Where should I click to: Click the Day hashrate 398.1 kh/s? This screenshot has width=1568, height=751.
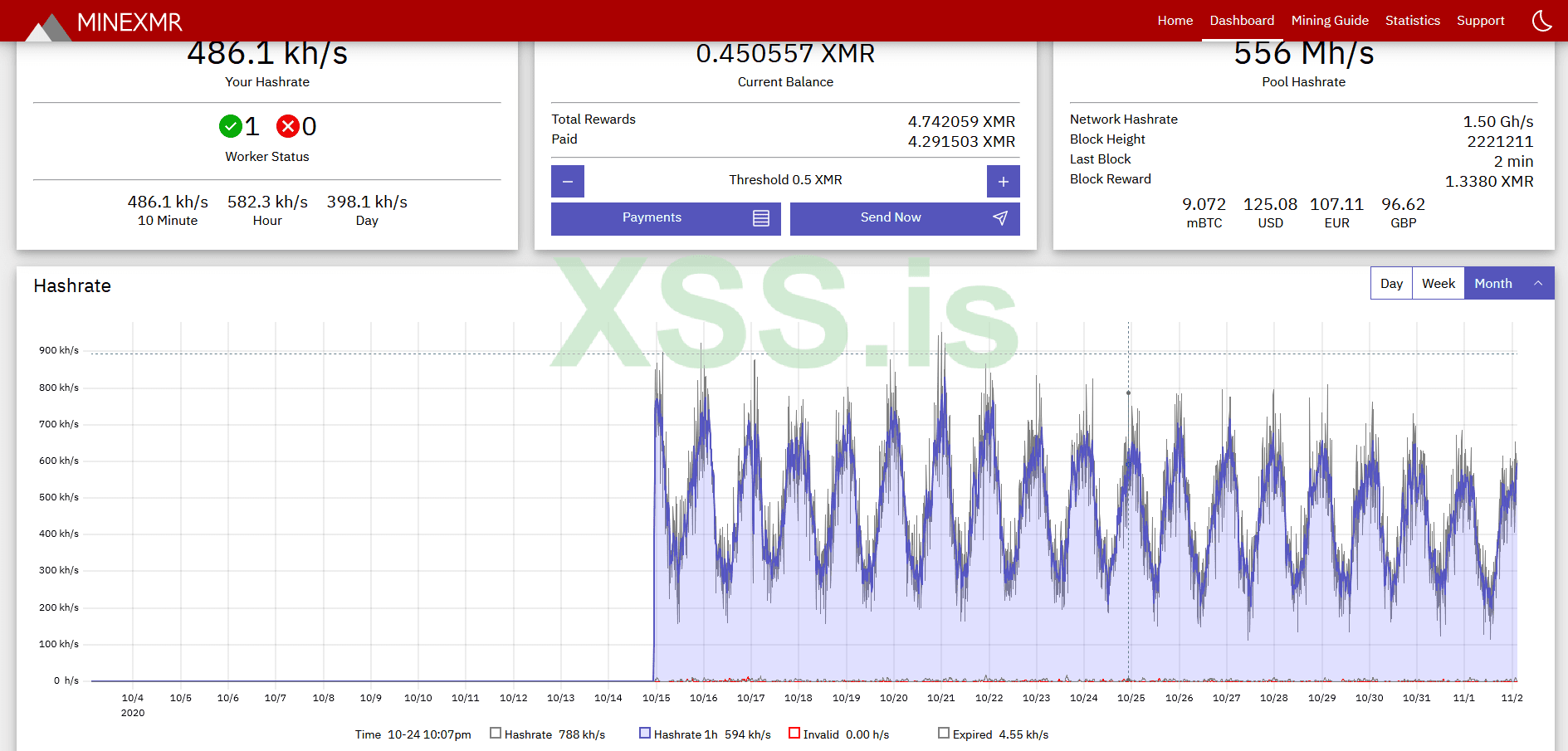(367, 202)
